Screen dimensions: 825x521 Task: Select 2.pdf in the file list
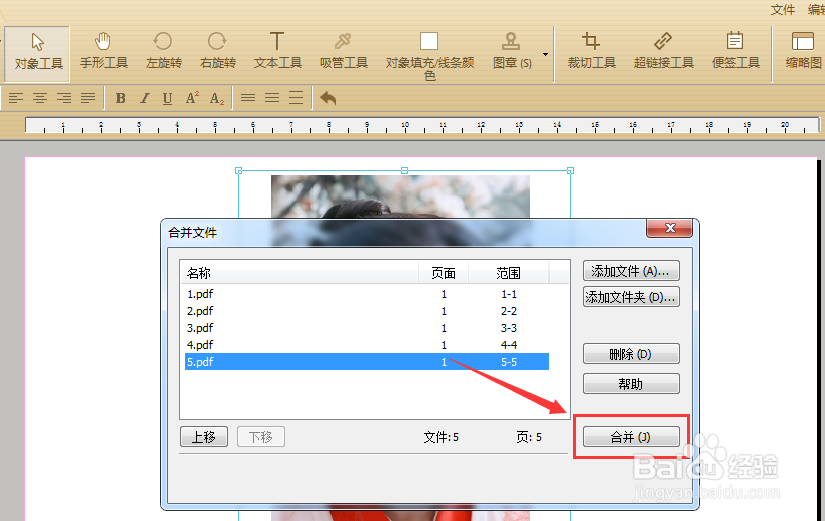[x=367, y=311]
